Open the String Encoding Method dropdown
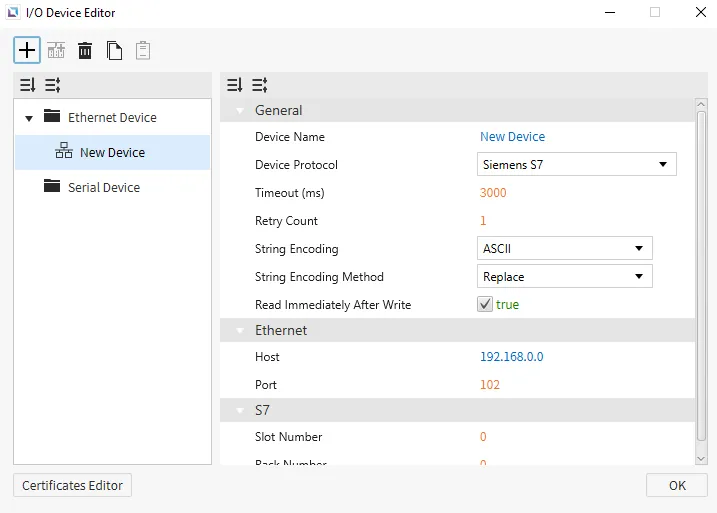Screen dimensions: 717x513 tap(565, 276)
